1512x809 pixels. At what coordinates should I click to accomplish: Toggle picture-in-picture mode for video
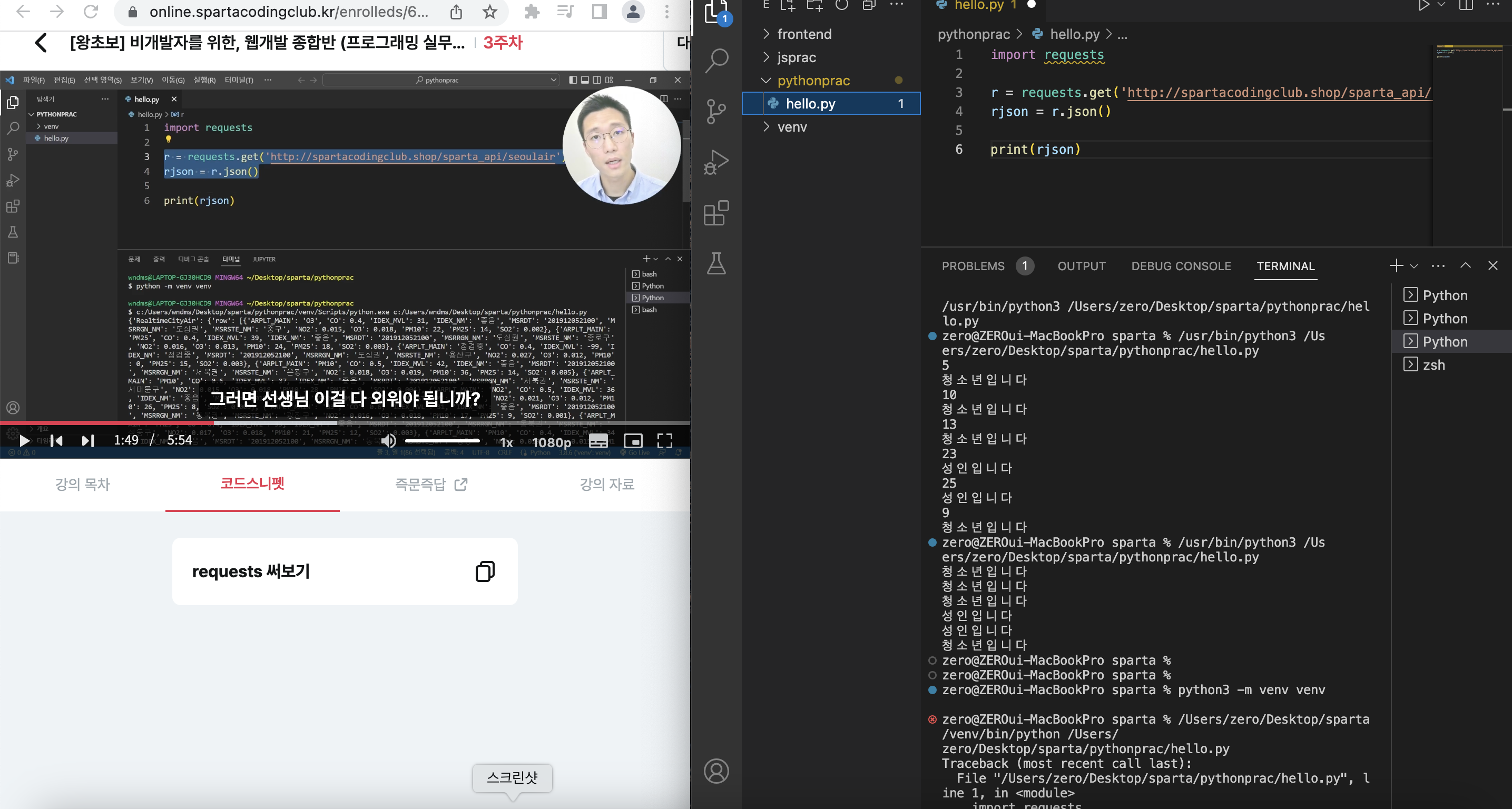tap(633, 441)
